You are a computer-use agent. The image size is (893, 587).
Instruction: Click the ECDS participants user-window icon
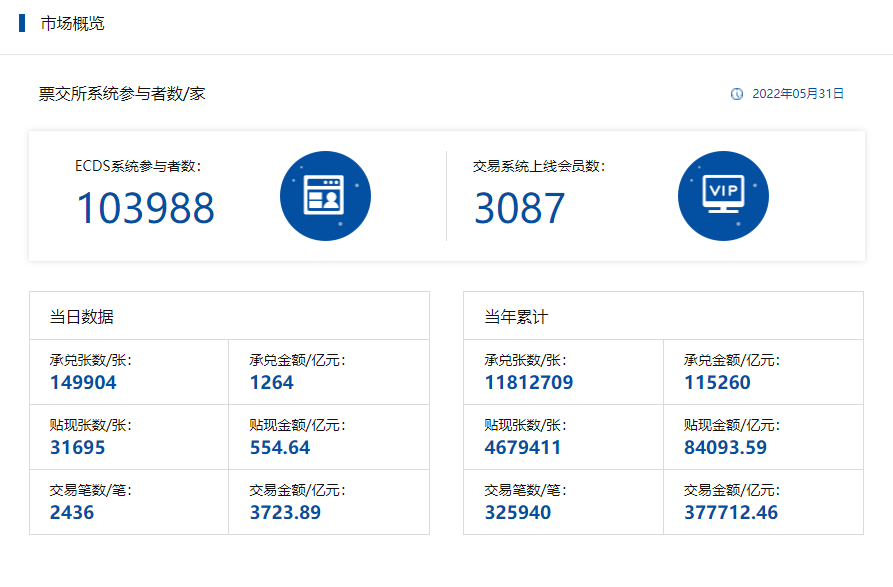coord(325,196)
